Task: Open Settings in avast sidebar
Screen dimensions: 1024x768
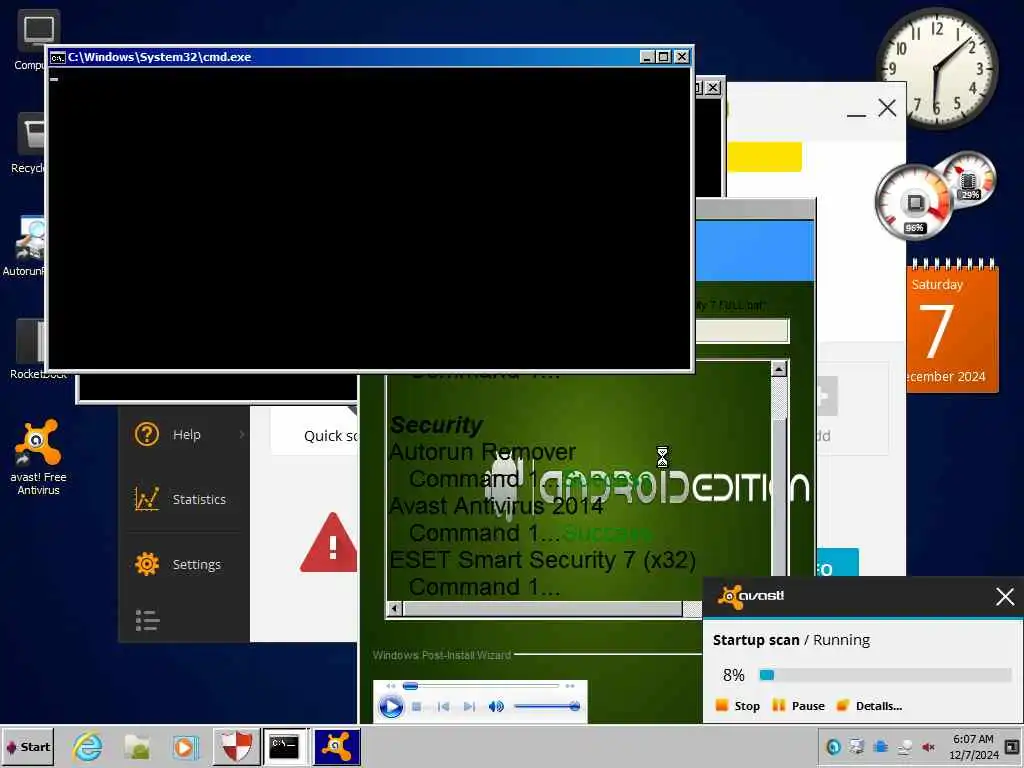Action: (196, 564)
